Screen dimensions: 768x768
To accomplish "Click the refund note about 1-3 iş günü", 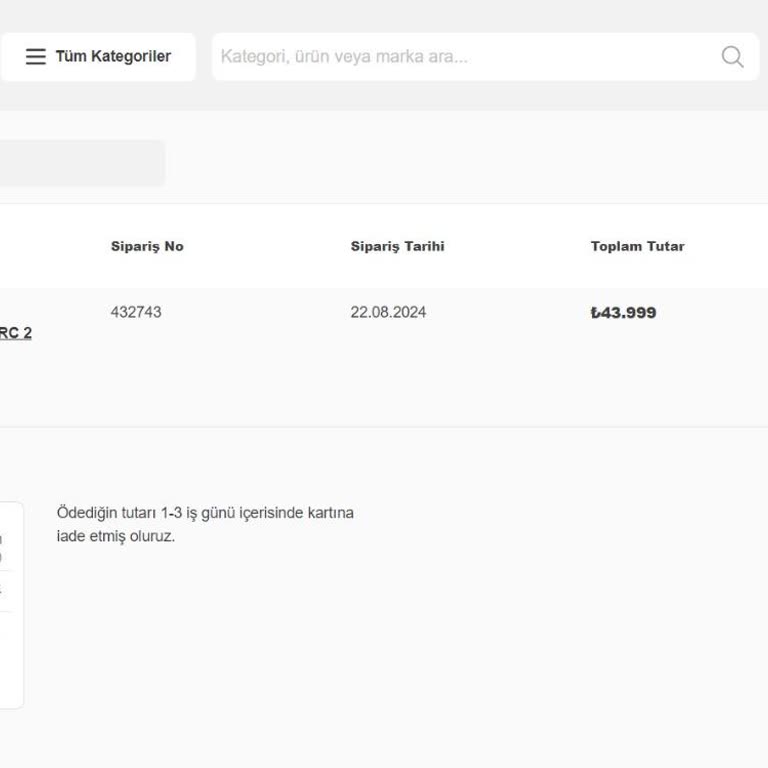I will [x=205, y=525].
